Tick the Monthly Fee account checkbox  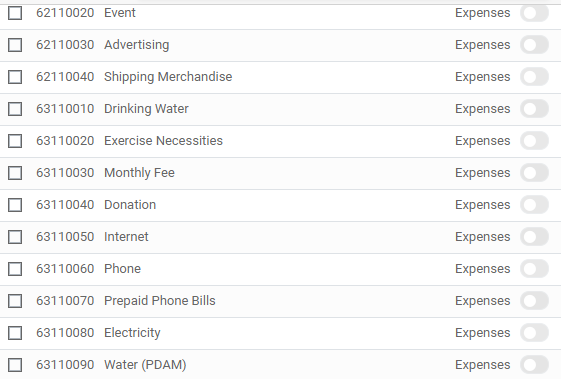(x=15, y=173)
